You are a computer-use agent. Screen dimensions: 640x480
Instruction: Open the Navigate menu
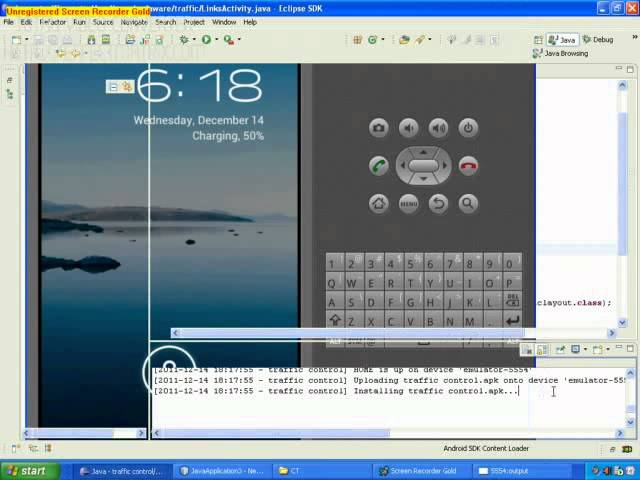pos(134,22)
